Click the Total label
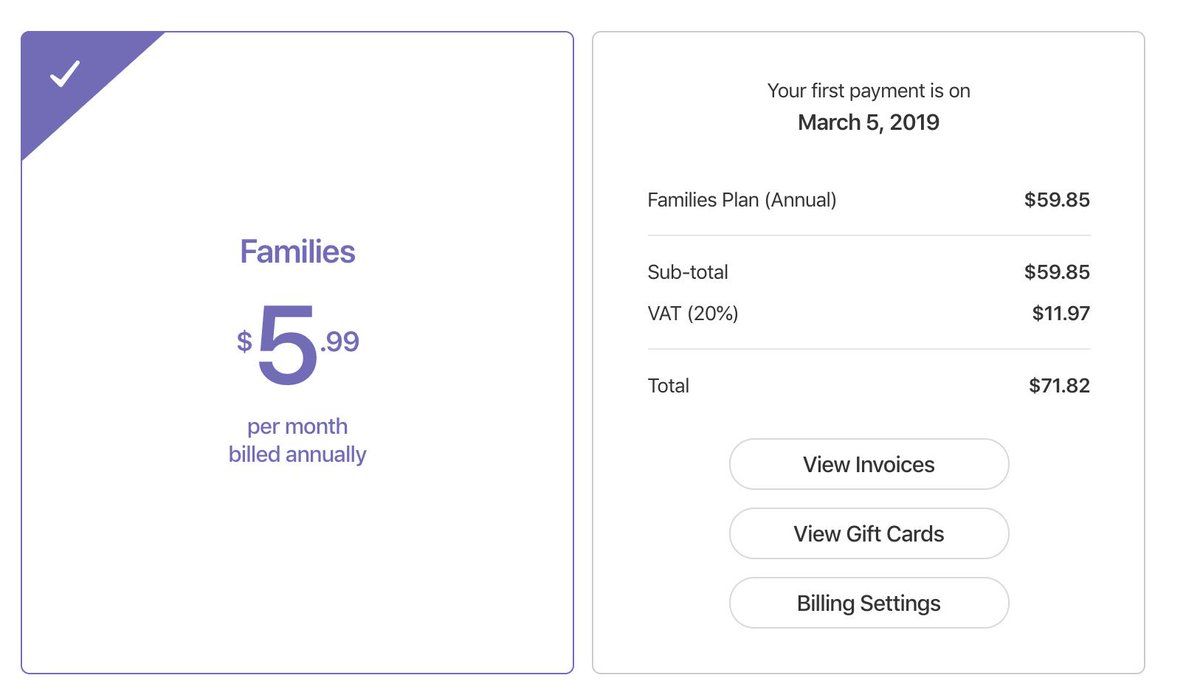This screenshot has width=1200, height=692. coord(668,386)
